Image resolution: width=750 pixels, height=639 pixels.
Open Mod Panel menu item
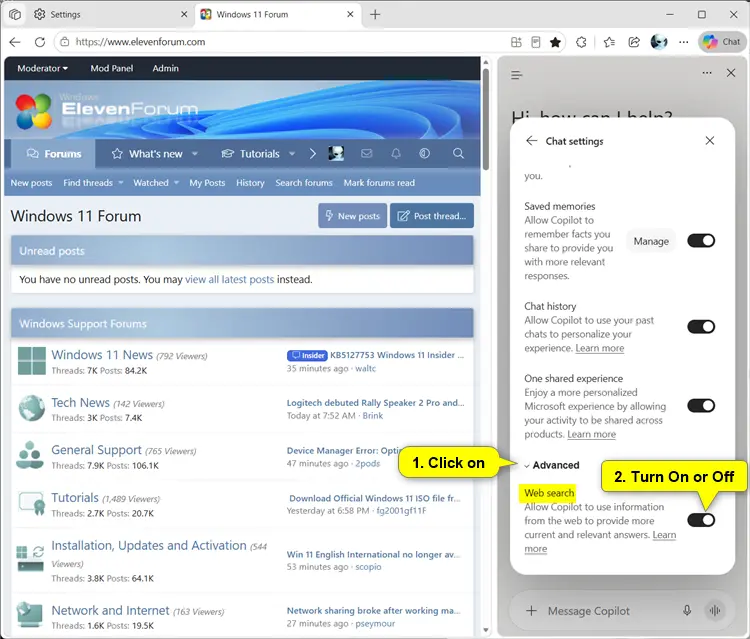pyautogui.click(x=112, y=68)
